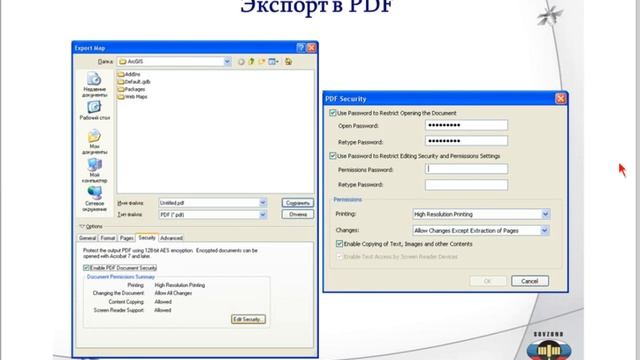Screen dimensions: 640x360
Task: Open Мои документы from places bar
Action: [94, 142]
